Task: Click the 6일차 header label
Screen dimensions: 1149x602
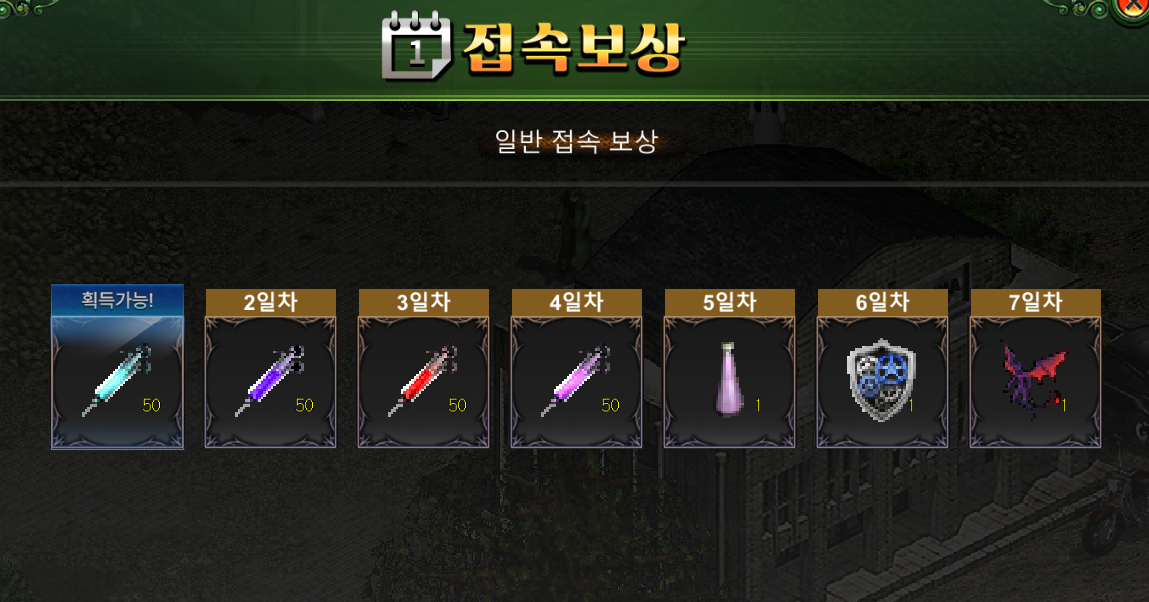Action: coord(883,302)
